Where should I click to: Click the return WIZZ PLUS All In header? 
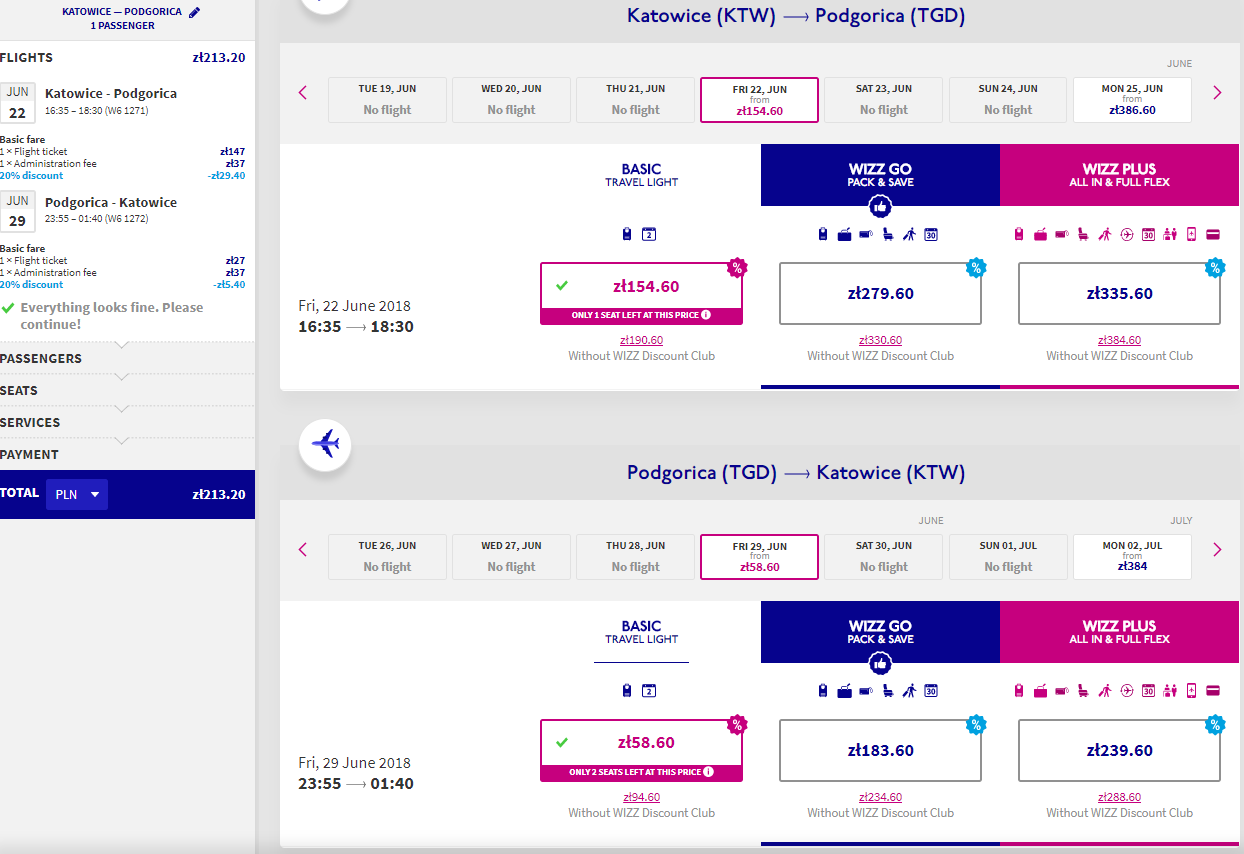pyautogui.click(x=1119, y=632)
